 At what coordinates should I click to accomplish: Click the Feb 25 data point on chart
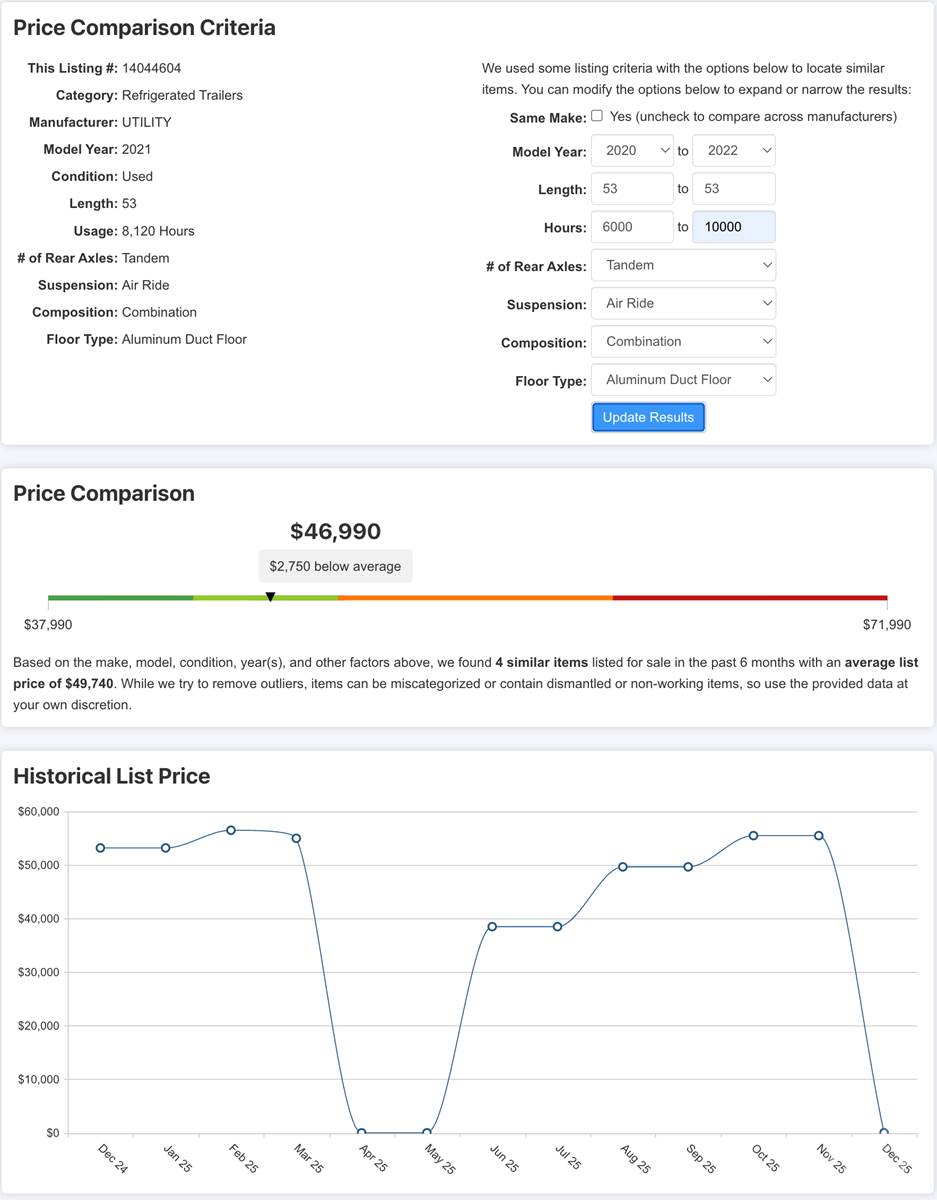[231, 830]
